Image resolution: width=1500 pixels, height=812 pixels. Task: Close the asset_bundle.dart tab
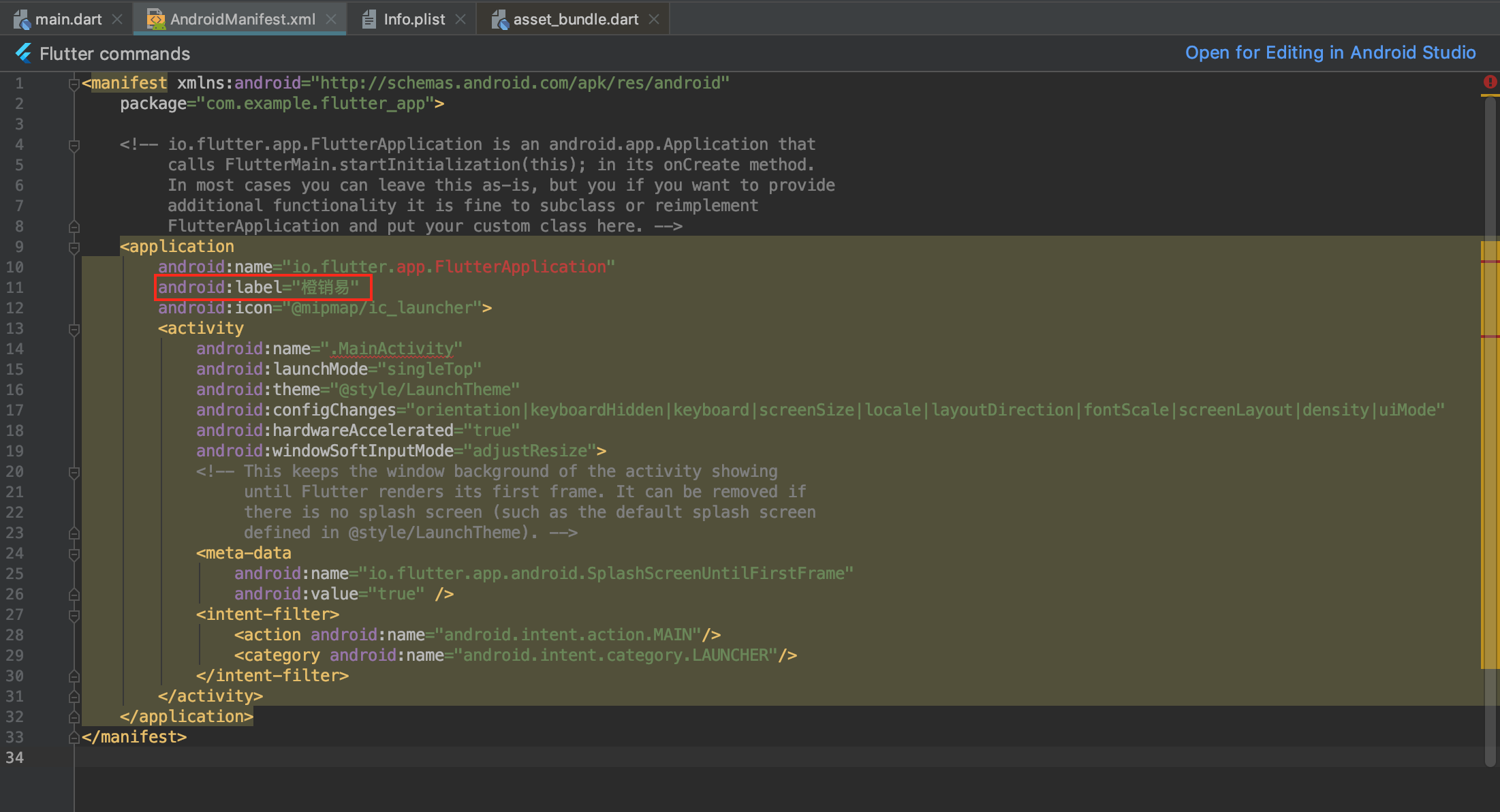[654, 19]
